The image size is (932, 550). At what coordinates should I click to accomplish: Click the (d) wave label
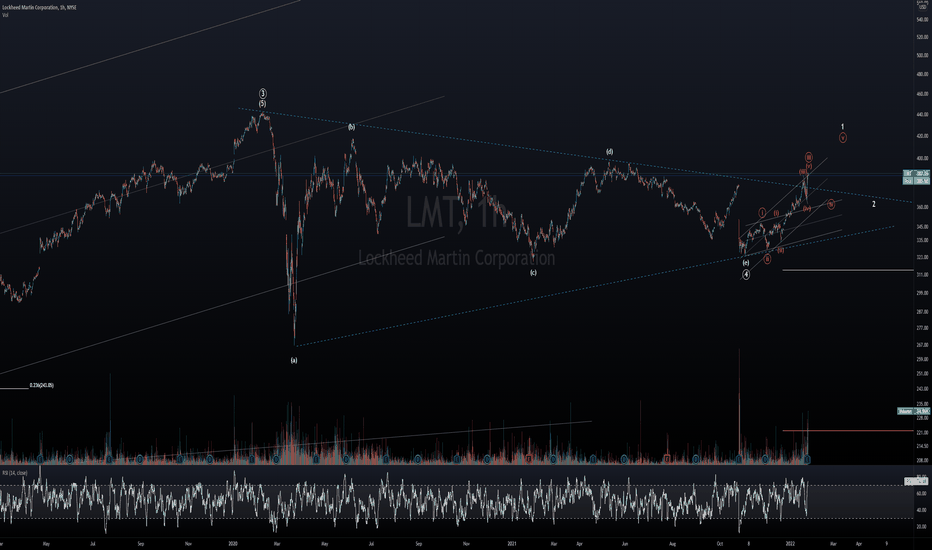pos(609,152)
